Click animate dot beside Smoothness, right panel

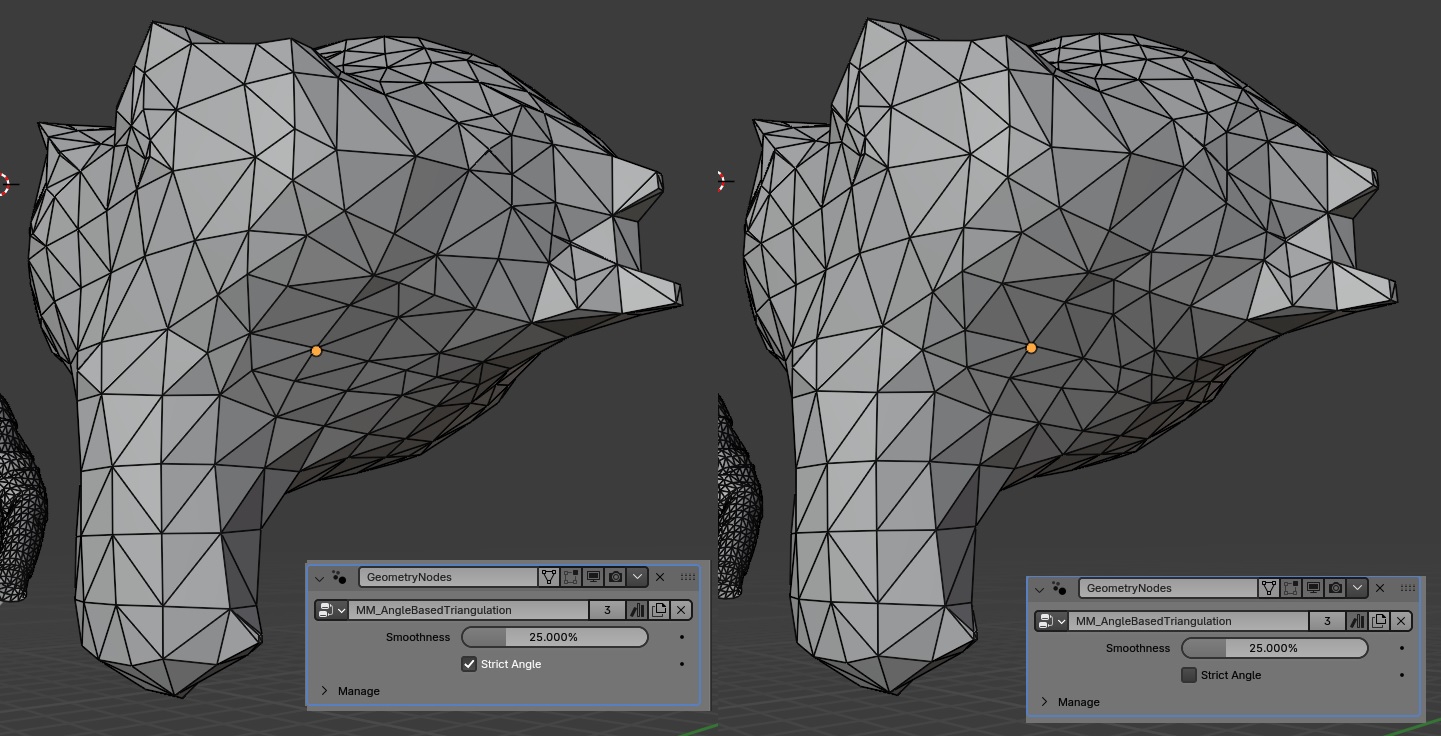(x=1402, y=648)
